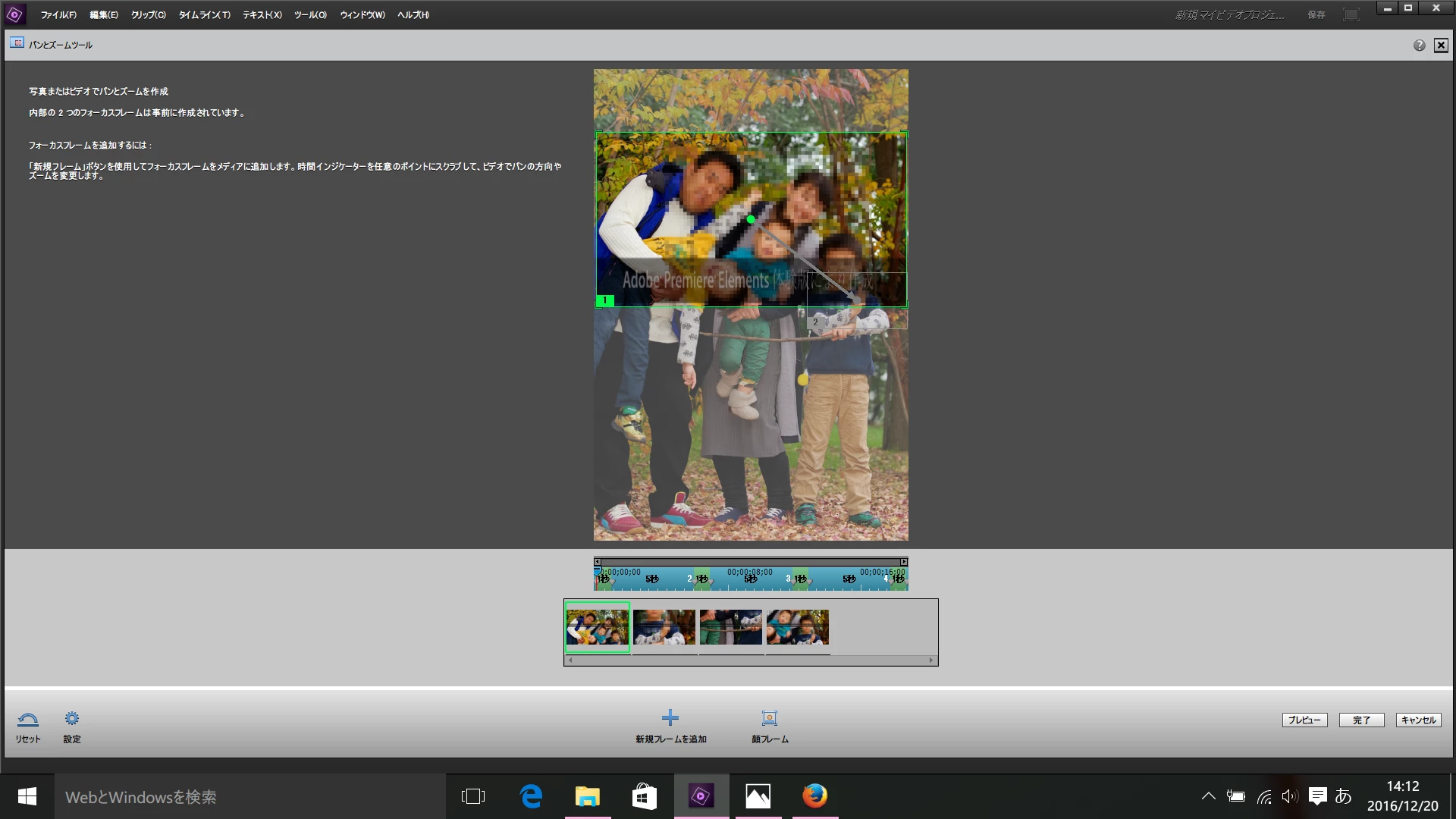Click the Premiere Elements logo icon in title bar
Image resolution: width=1456 pixels, height=819 pixels.
(x=14, y=14)
